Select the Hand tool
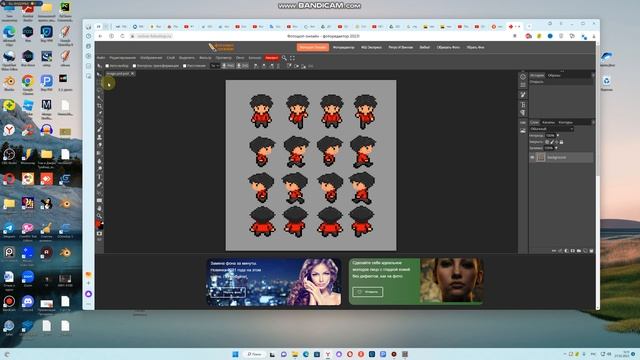Screen dimensions: 640x360 click(x=99, y=208)
